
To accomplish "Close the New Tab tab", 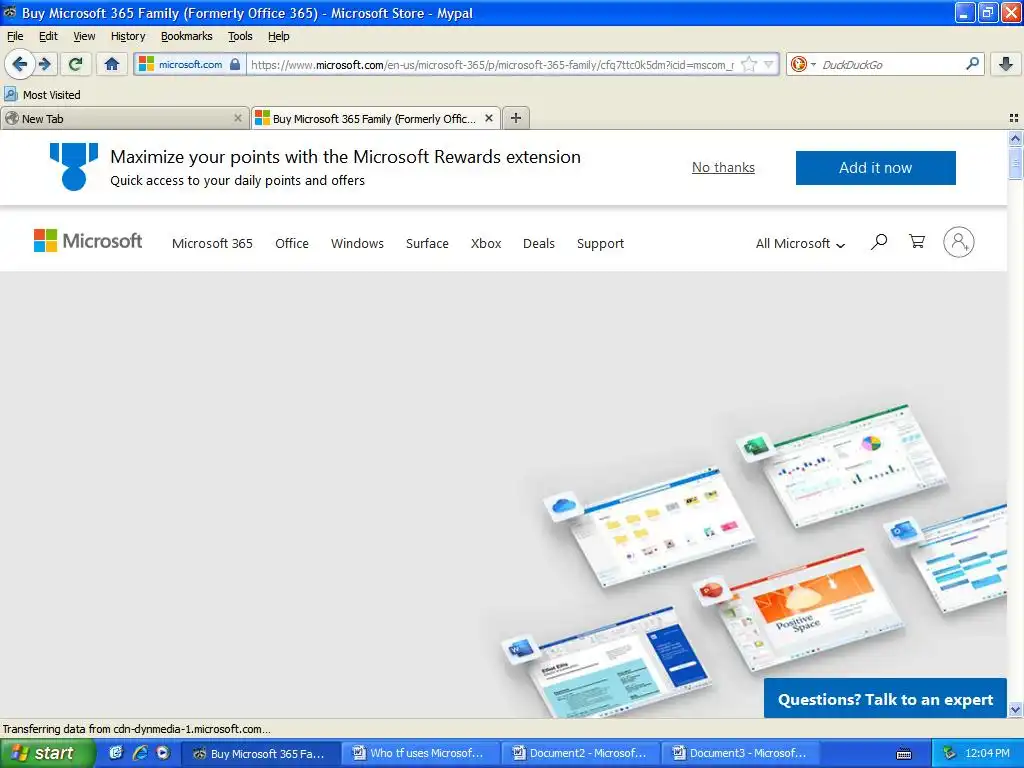I will click(x=238, y=118).
